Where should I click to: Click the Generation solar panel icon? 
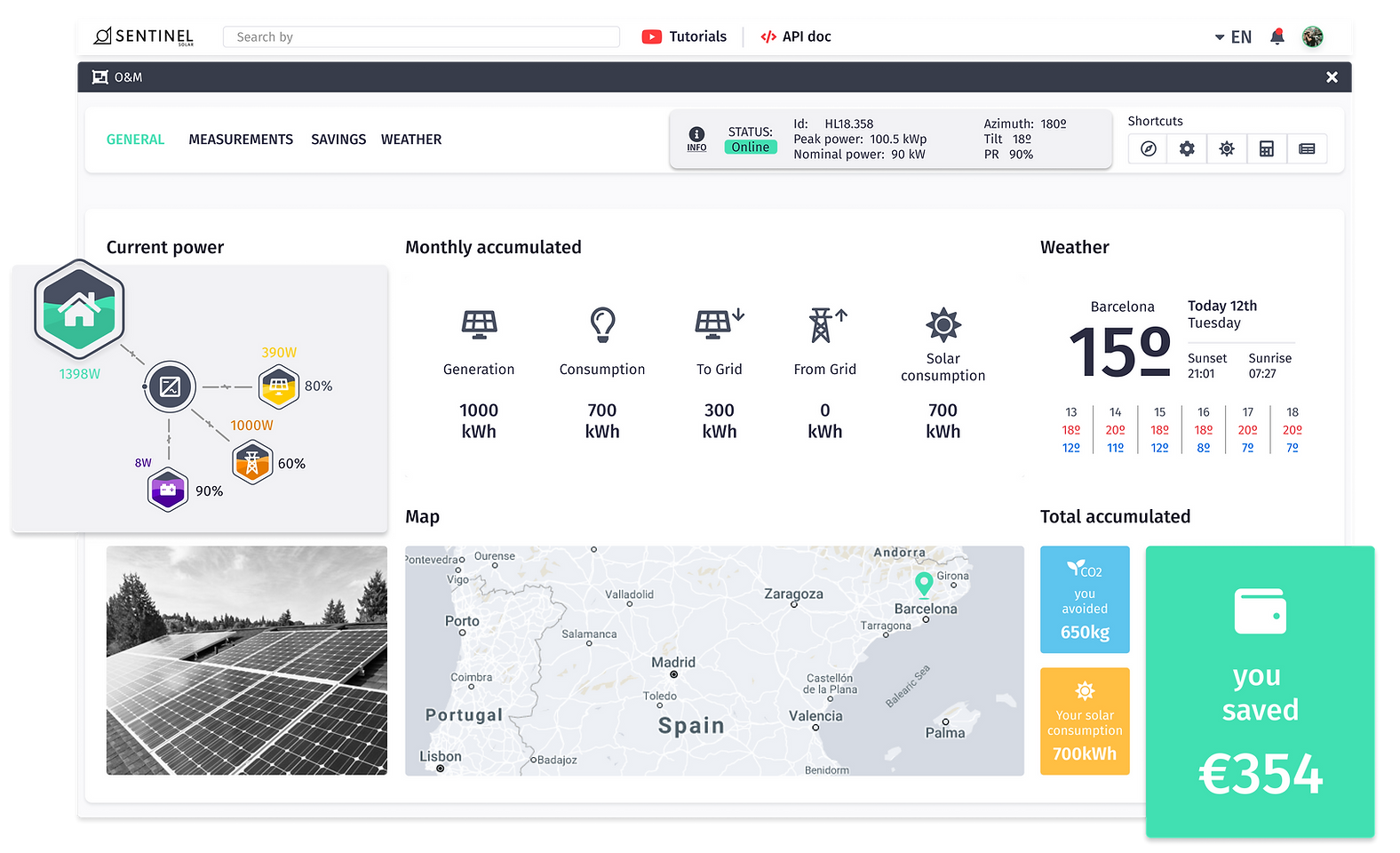(479, 324)
